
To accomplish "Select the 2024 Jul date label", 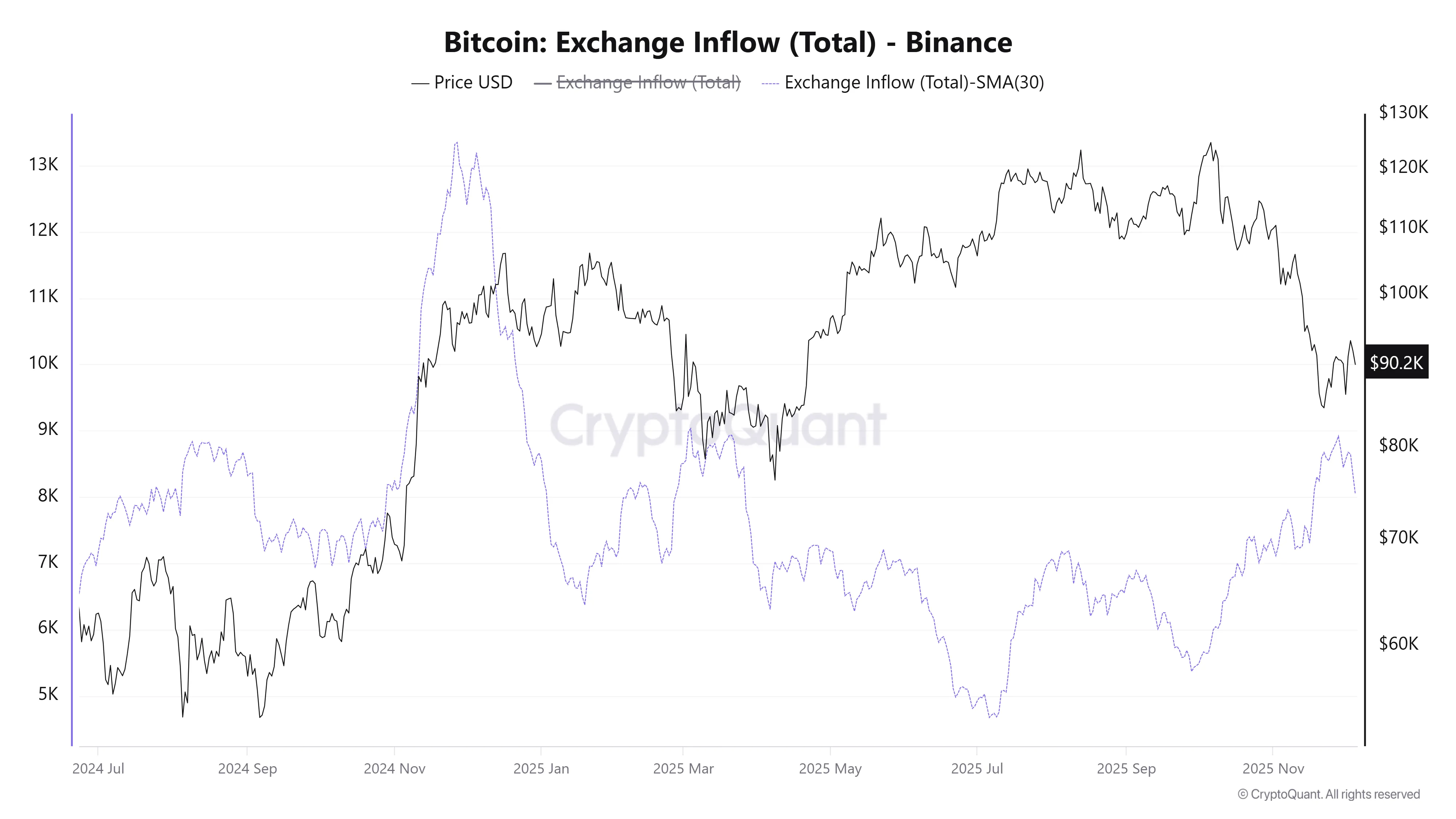I will pos(98,769).
